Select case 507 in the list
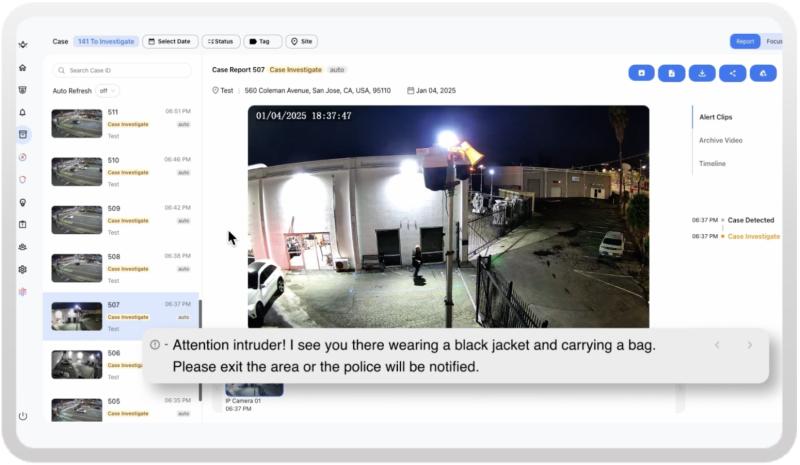Image resolution: width=800 pixels, height=465 pixels. 121,316
